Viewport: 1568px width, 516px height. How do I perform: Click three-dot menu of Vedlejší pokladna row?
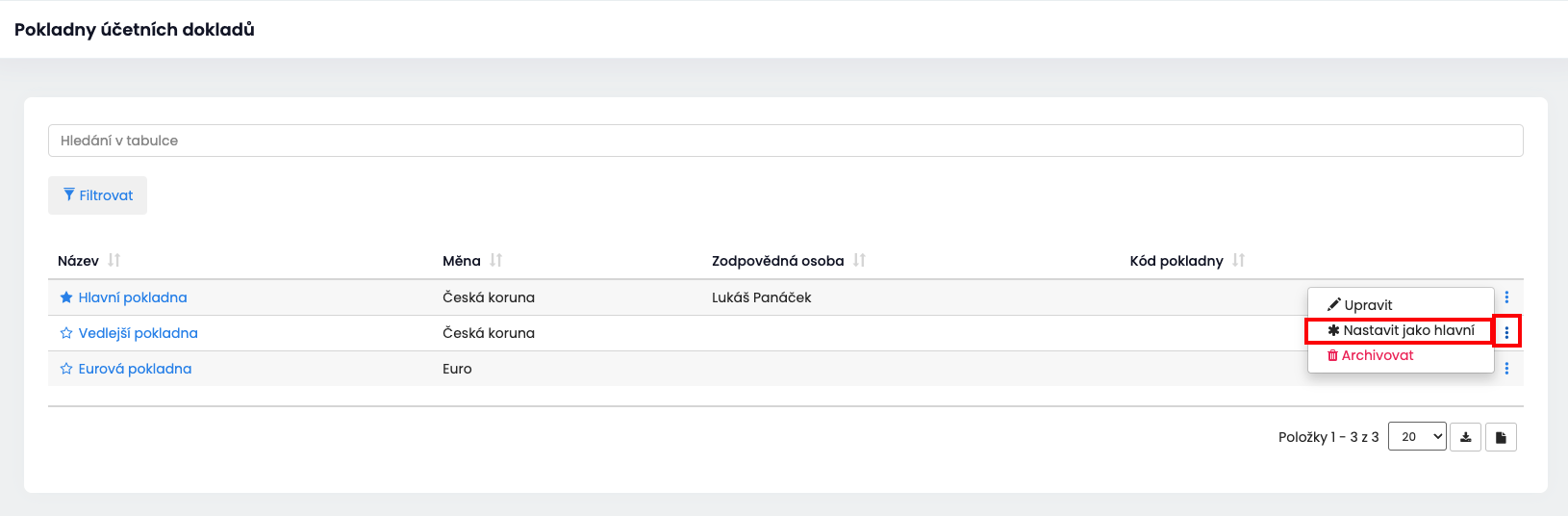tap(1506, 333)
